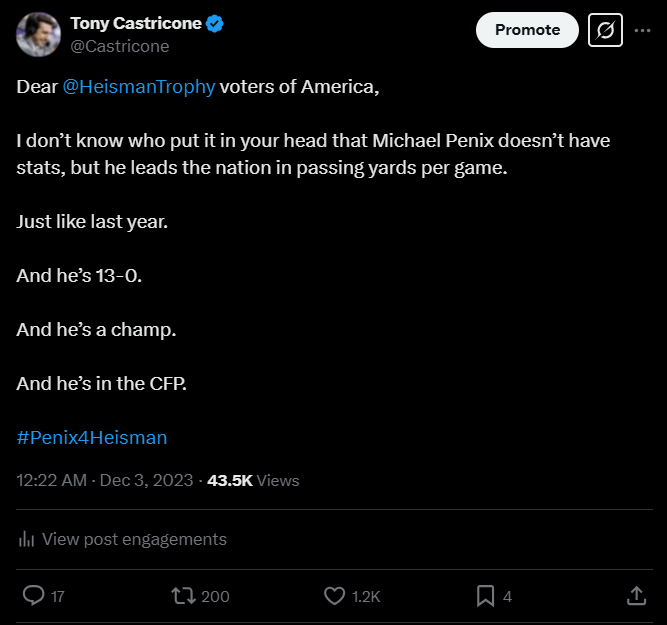Click the repost arrows icon
The image size is (667, 625).
(183, 596)
